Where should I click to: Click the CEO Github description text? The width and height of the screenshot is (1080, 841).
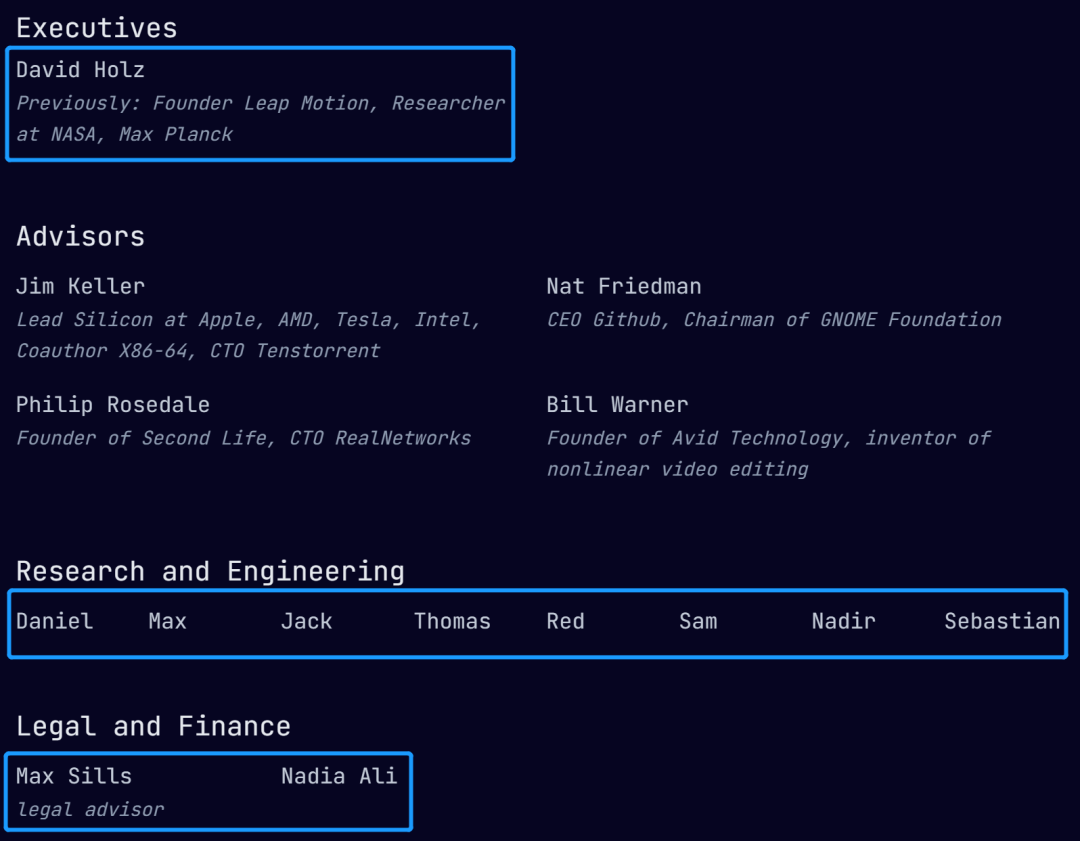click(774, 320)
